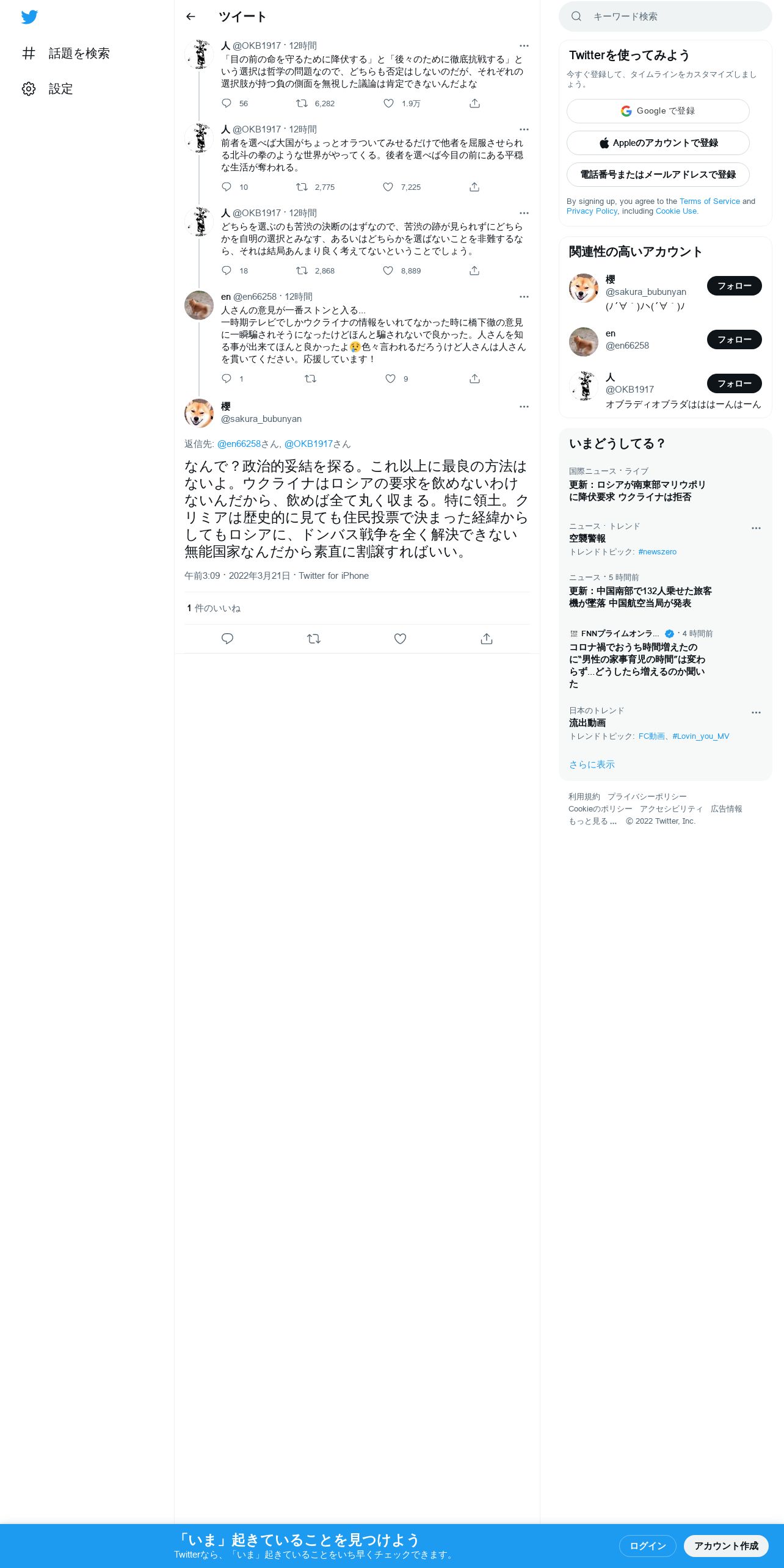Follow the @en66258 account
The height and width of the screenshot is (1568, 784).
[734, 339]
